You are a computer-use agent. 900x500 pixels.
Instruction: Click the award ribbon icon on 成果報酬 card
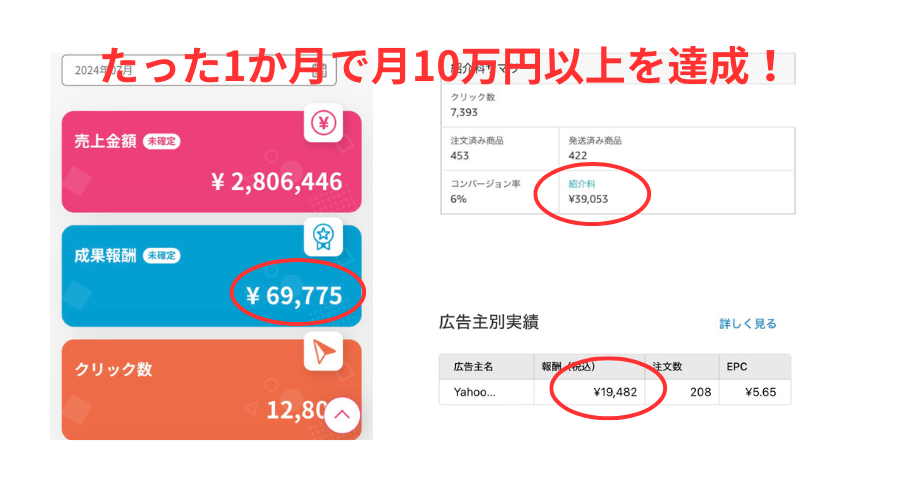323,237
